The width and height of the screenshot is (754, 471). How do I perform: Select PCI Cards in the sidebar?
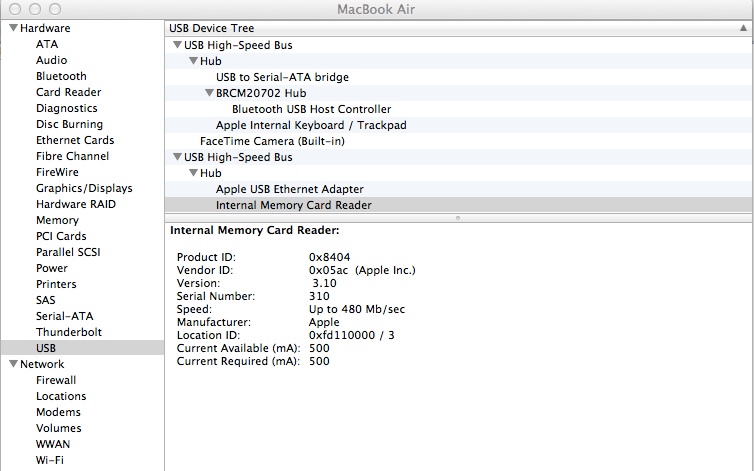61,236
